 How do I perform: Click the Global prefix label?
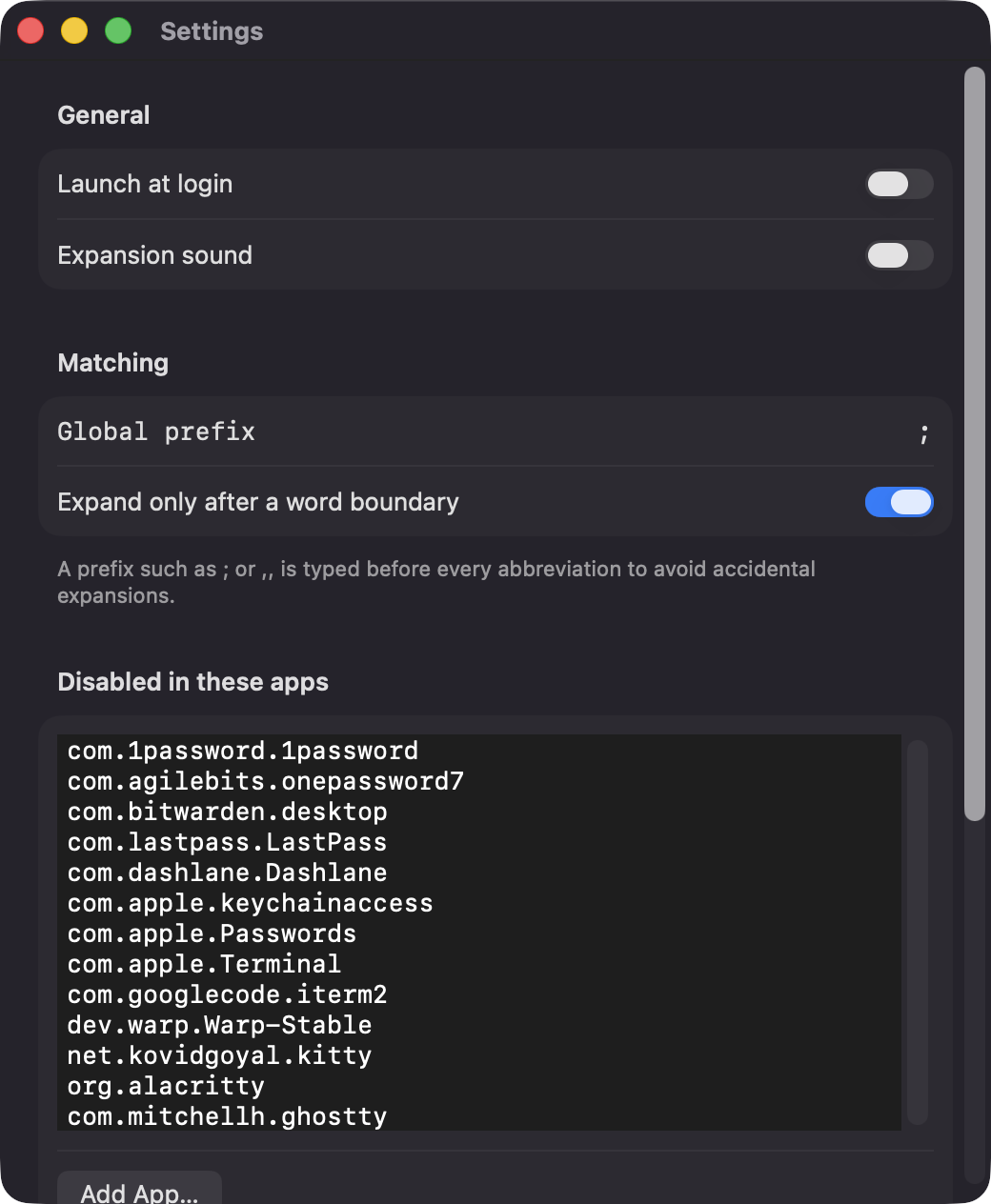coord(156,431)
